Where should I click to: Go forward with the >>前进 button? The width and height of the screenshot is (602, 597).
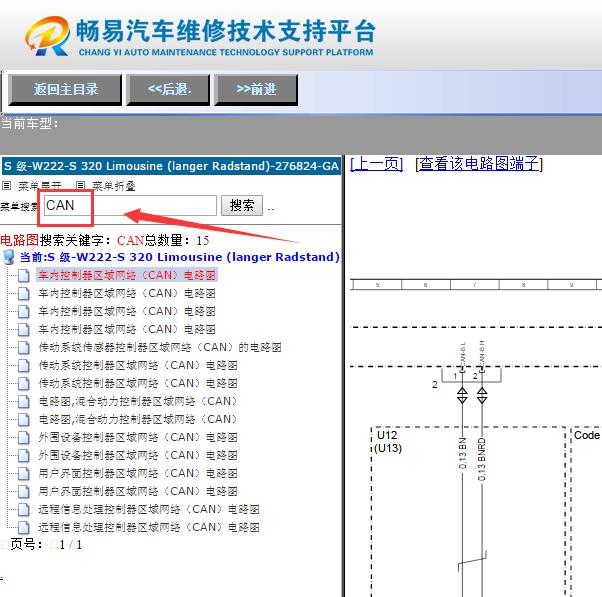point(256,90)
